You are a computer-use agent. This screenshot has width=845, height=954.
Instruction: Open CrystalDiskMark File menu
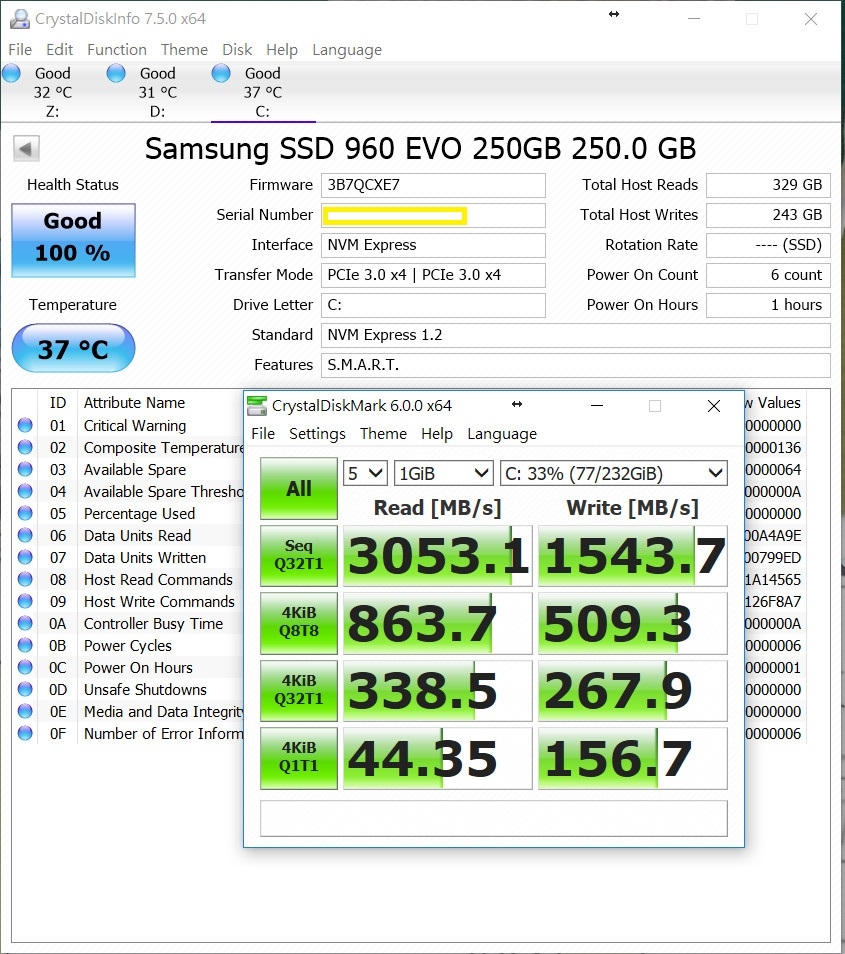point(263,434)
